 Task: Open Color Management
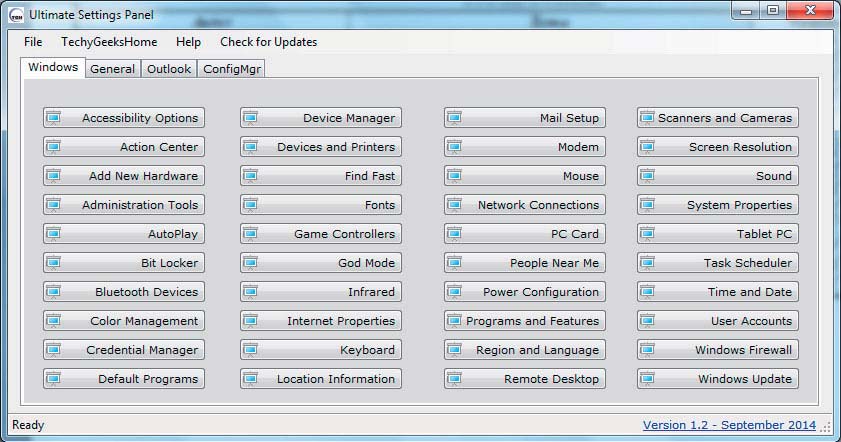[124, 320]
